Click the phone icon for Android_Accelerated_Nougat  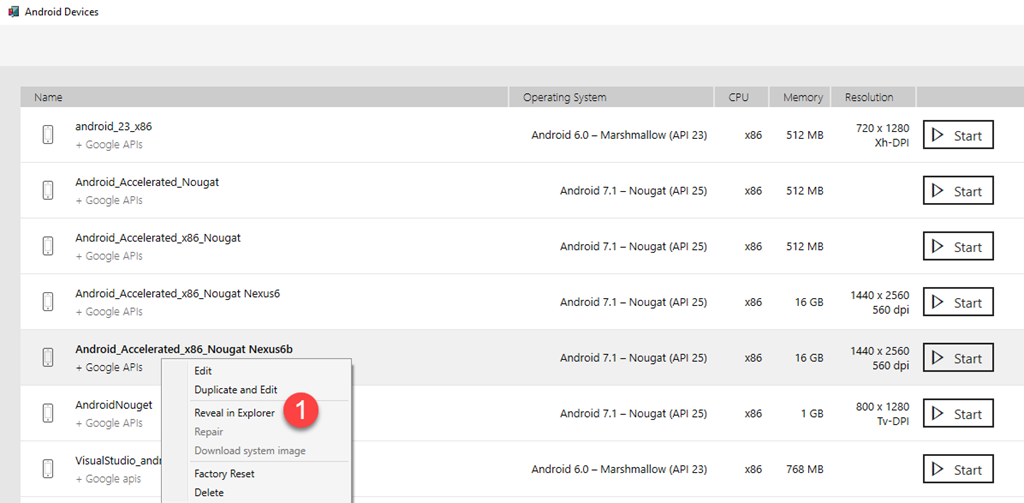click(x=48, y=190)
